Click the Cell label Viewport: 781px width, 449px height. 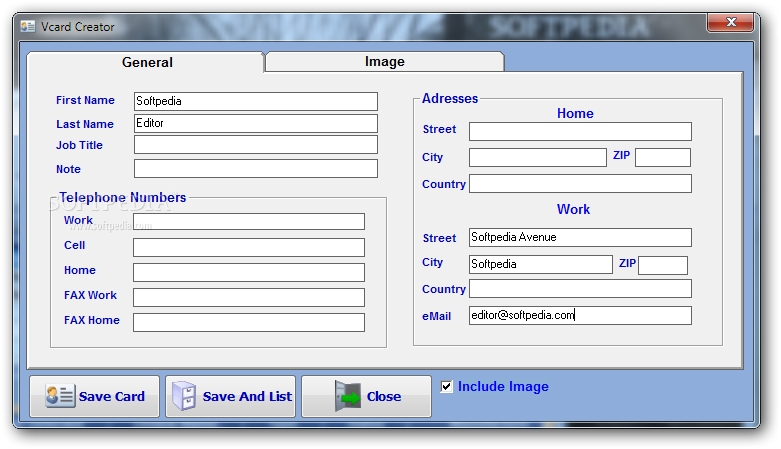pyautogui.click(x=74, y=245)
